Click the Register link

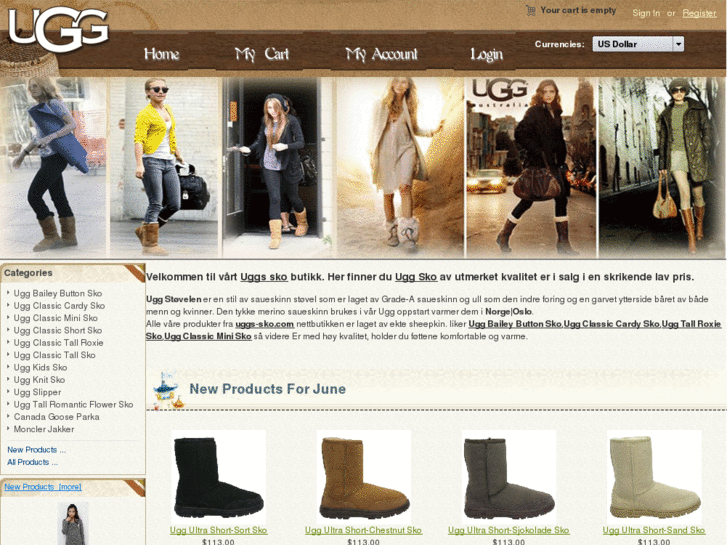coord(699,13)
